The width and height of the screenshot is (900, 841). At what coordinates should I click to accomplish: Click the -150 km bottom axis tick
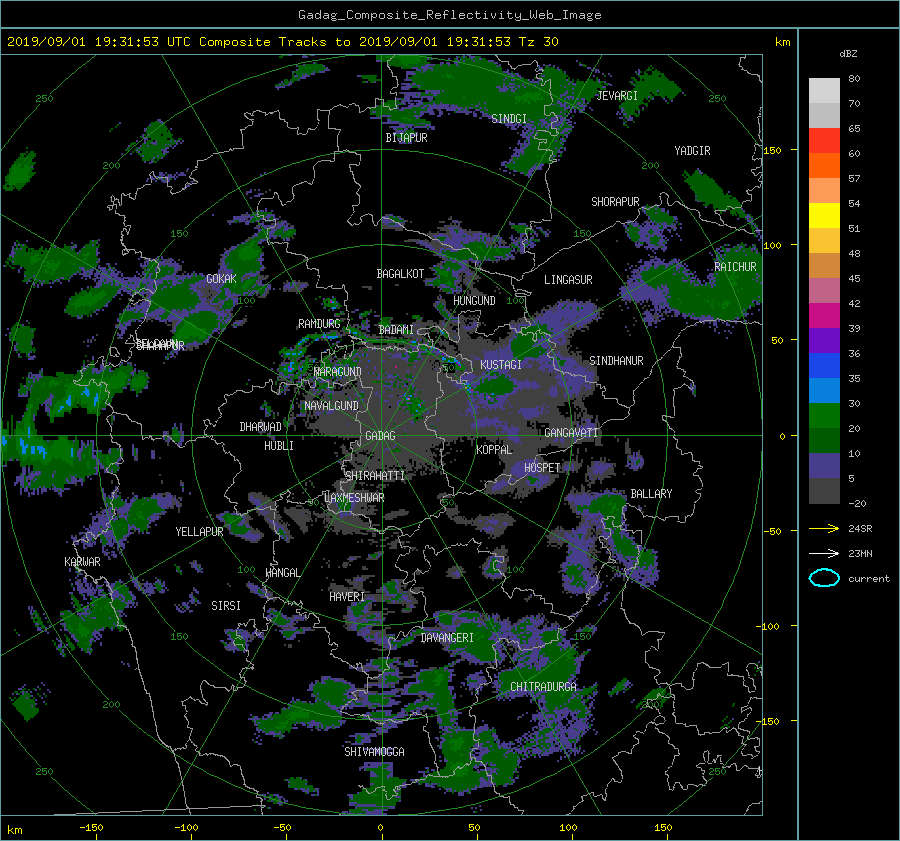91,827
